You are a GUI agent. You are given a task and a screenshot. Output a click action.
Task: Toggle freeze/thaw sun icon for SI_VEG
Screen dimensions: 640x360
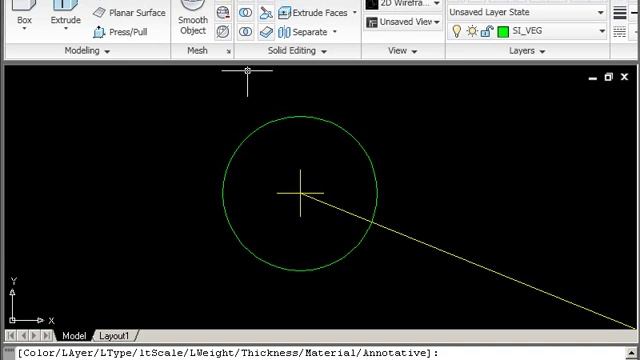(x=472, y=31)
